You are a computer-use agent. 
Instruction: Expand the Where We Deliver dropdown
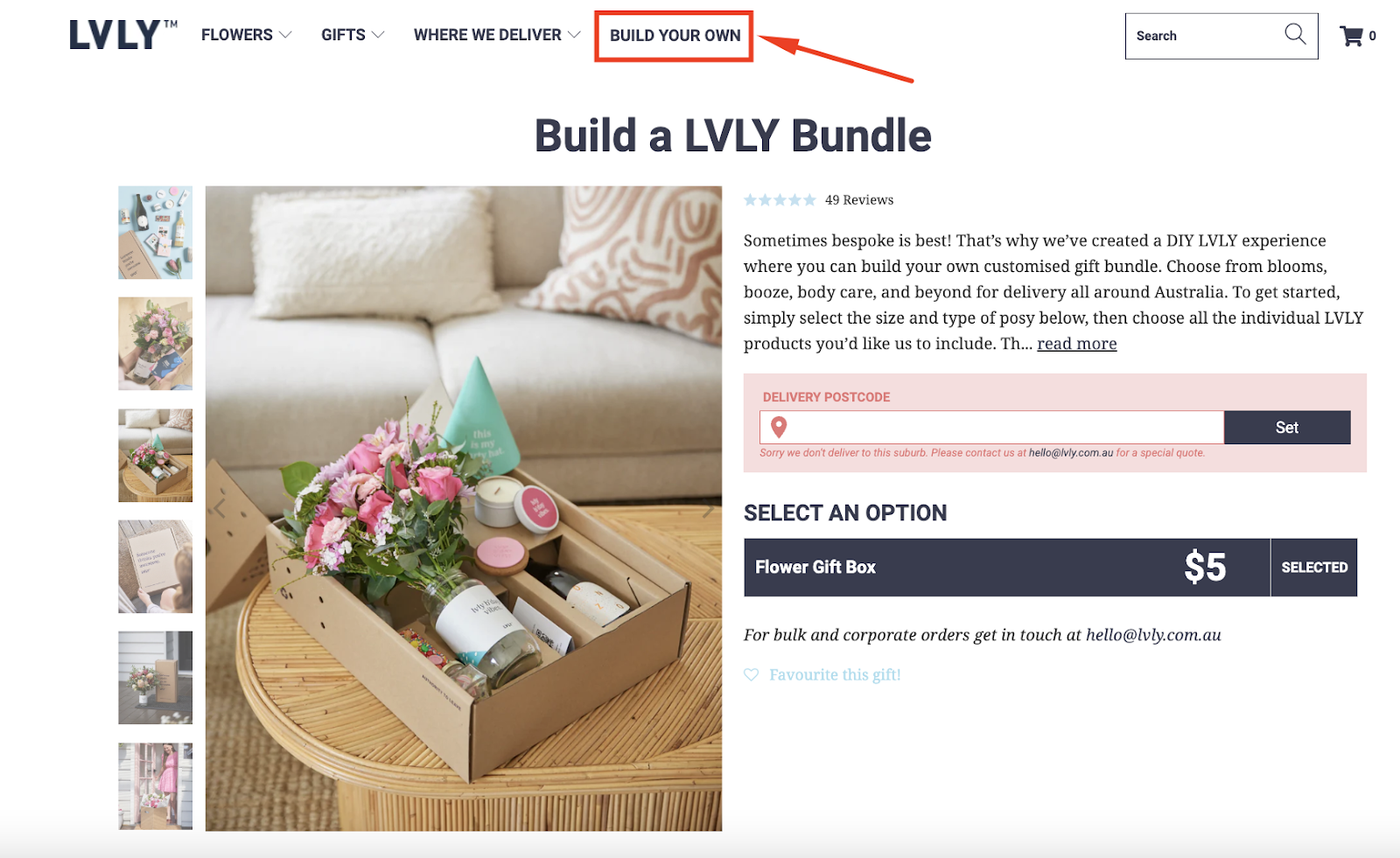point(497,35)
